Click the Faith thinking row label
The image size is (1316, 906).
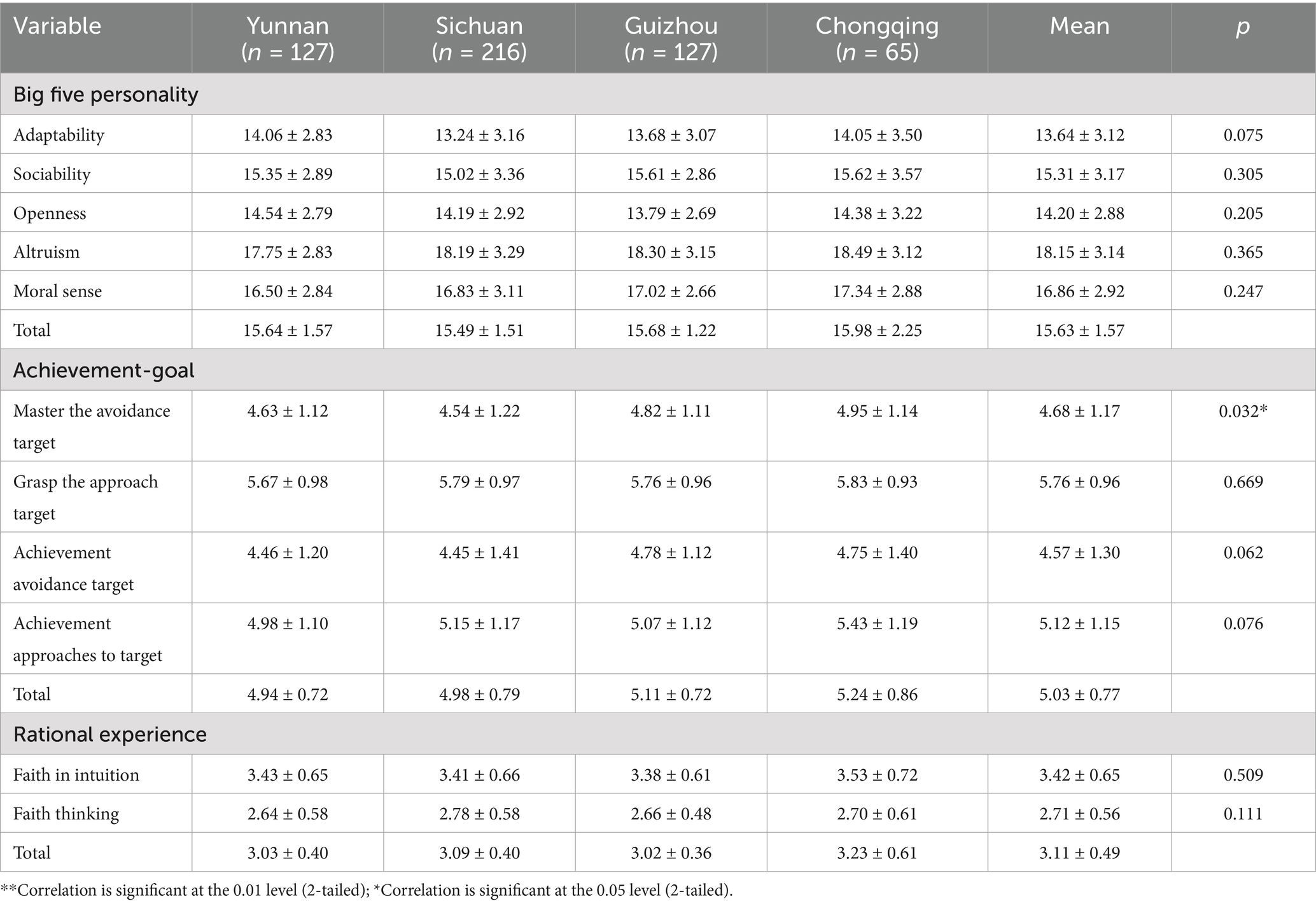coord(66,814)
